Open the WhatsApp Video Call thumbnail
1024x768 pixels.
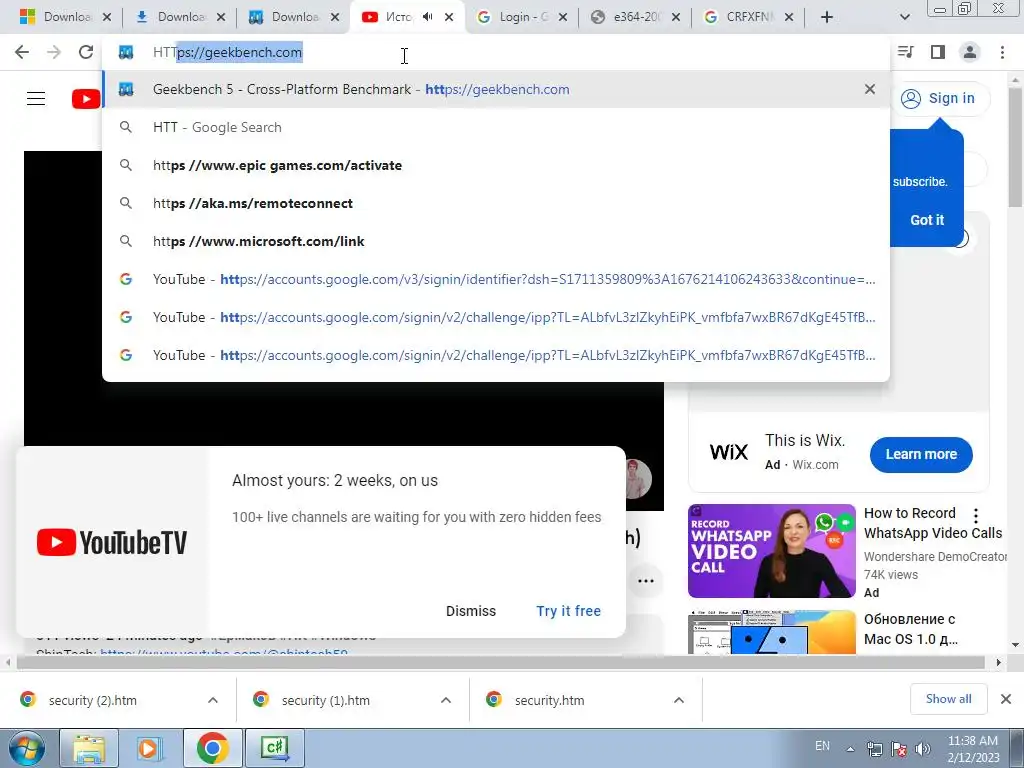771,551
